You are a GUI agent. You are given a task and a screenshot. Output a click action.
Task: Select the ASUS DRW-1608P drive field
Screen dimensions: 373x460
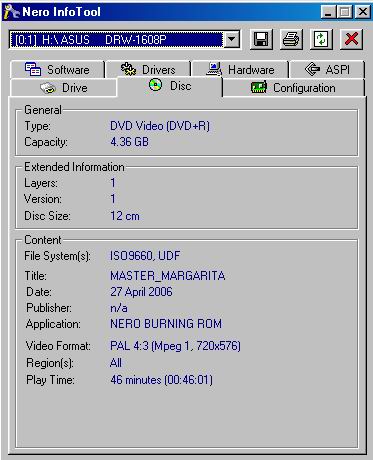(116, 40)
